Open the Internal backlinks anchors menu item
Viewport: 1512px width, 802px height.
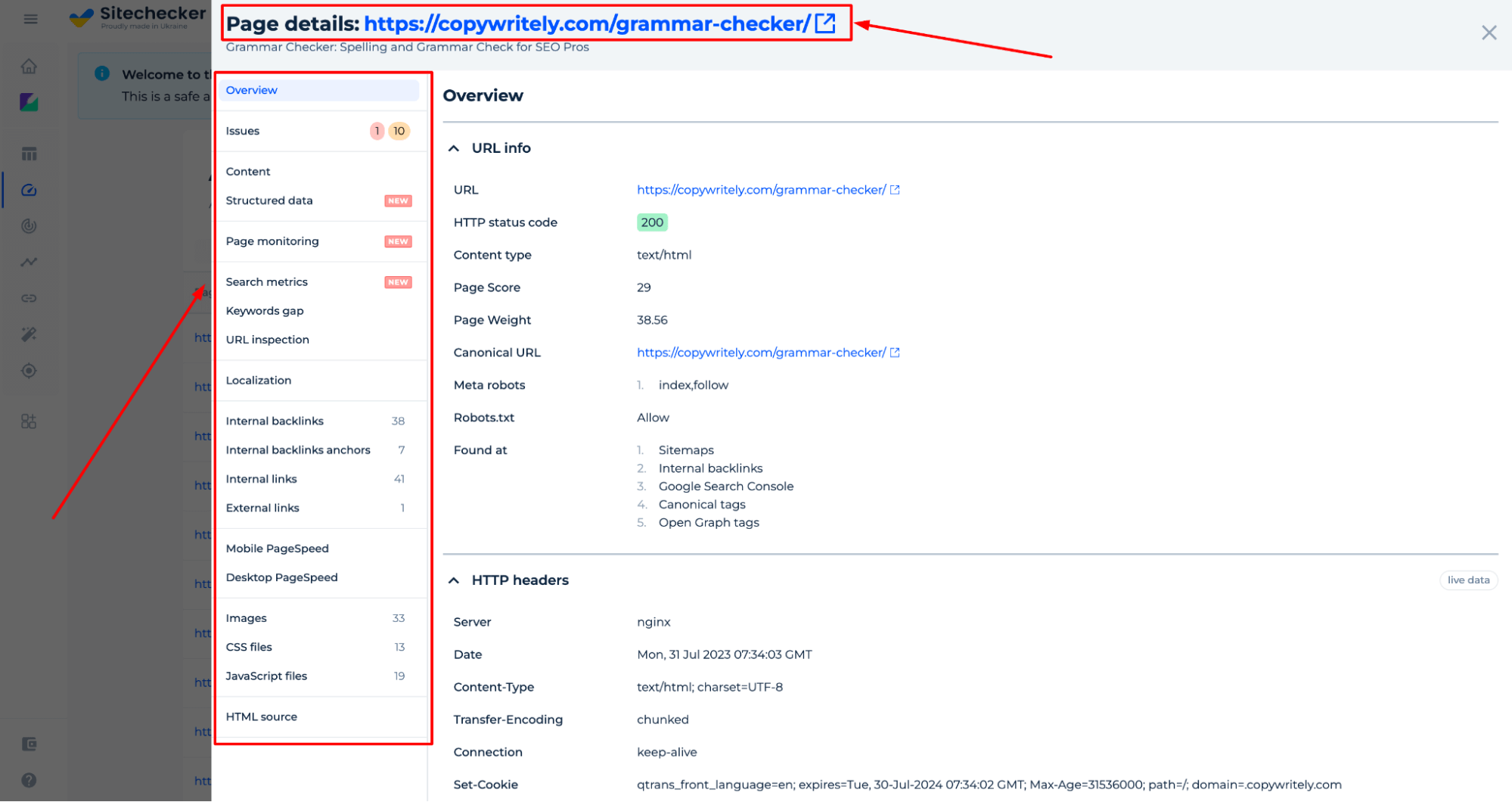[x=319, y=450]
